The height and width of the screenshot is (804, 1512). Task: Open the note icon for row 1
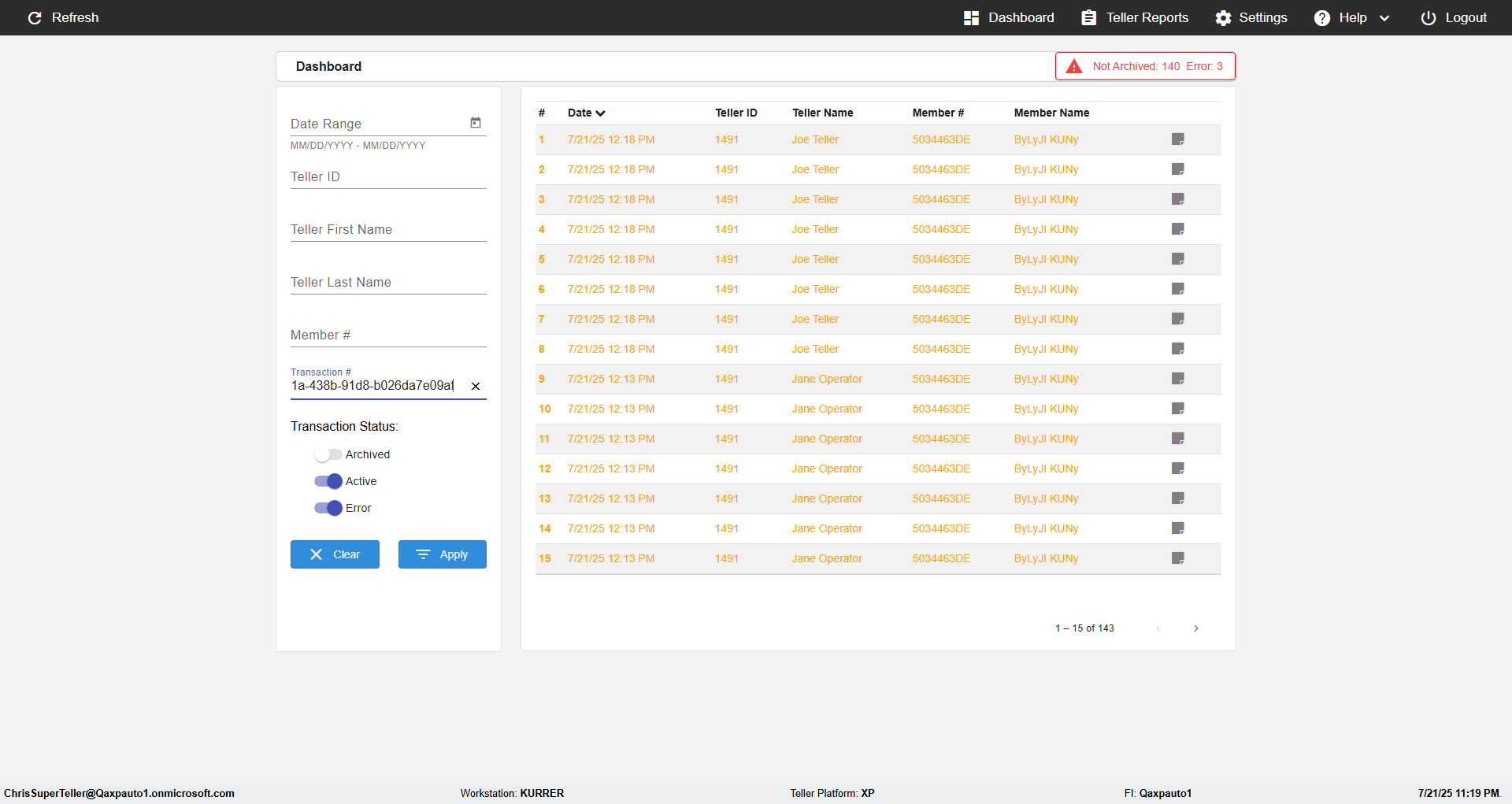click(1177, 139)
